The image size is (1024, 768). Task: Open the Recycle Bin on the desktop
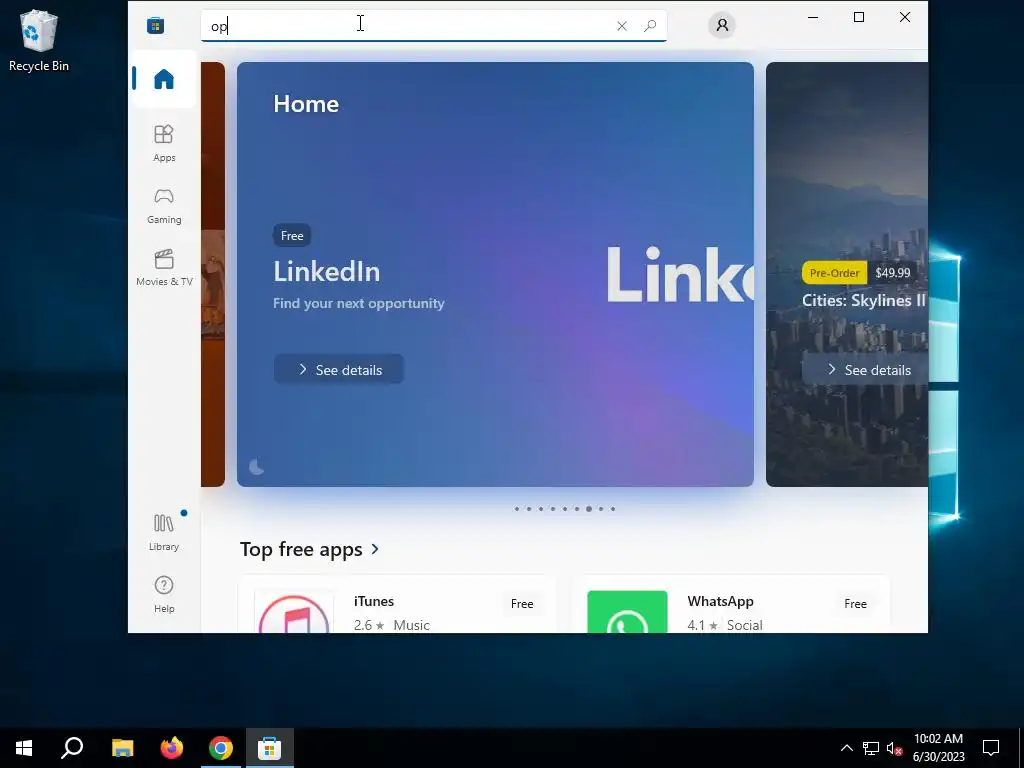pyautogui.click(x=39, y=40)
